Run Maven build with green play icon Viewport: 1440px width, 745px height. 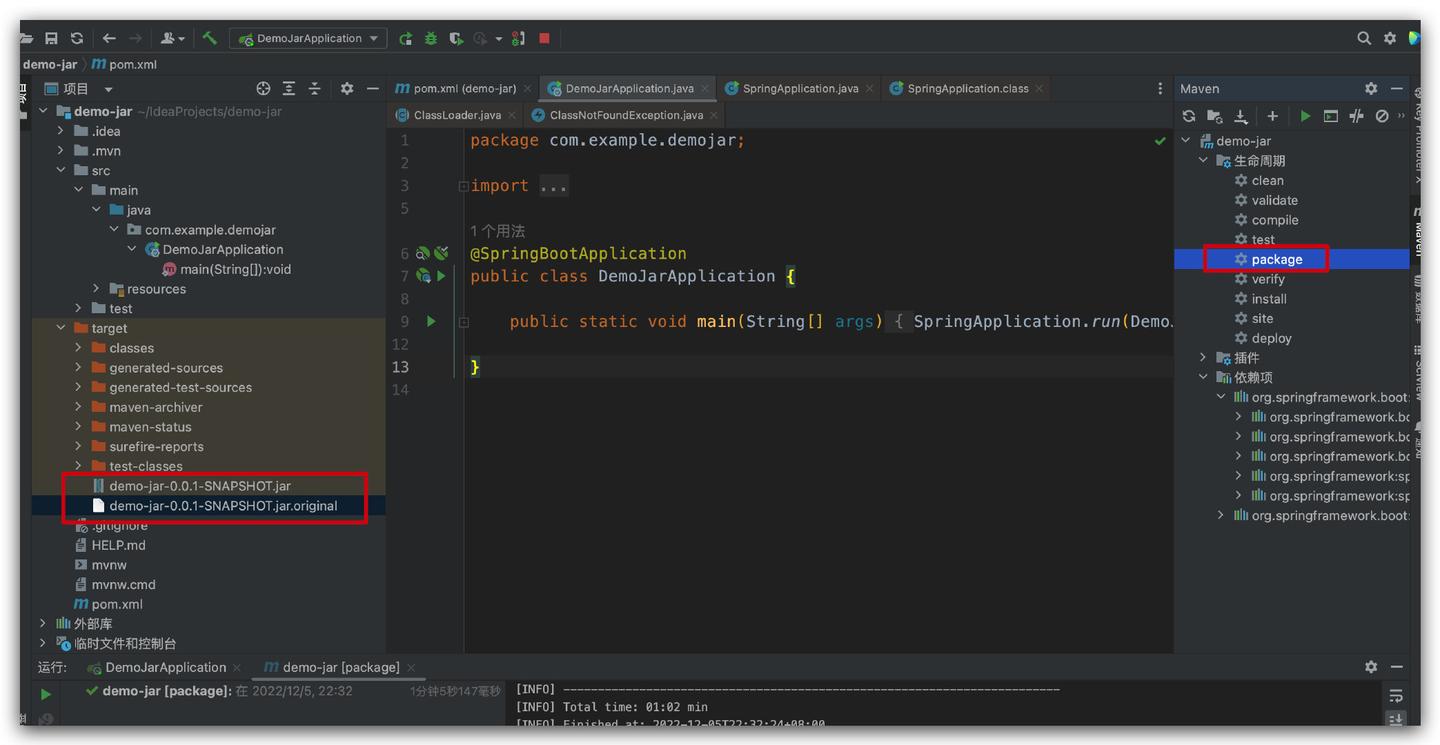tap(1305, 116)
